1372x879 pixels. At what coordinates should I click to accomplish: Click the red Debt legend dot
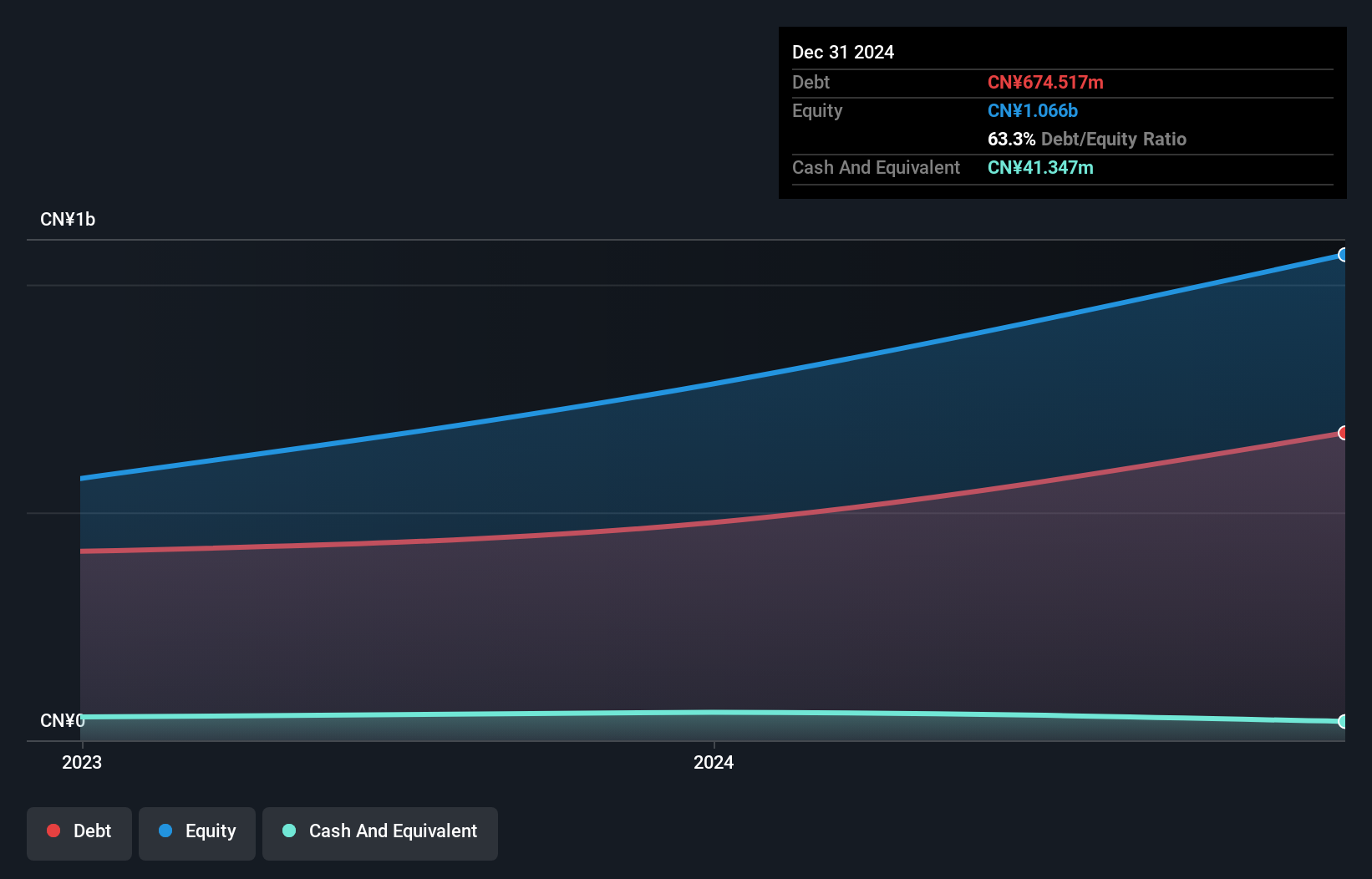coord(53,831)
